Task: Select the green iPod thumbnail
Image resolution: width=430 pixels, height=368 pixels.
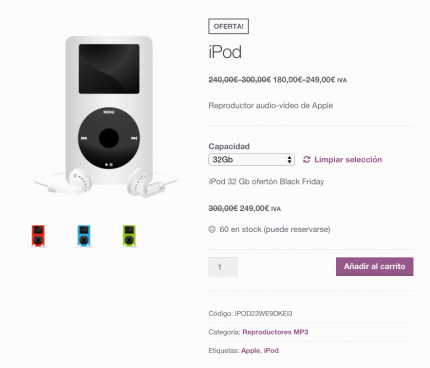Action: click(129, 236)
